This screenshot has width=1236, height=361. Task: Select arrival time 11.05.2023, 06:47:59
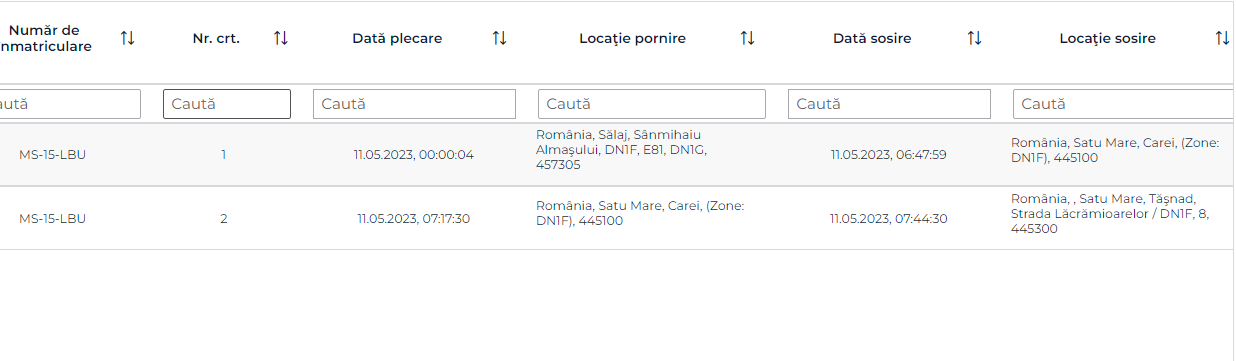889,154
